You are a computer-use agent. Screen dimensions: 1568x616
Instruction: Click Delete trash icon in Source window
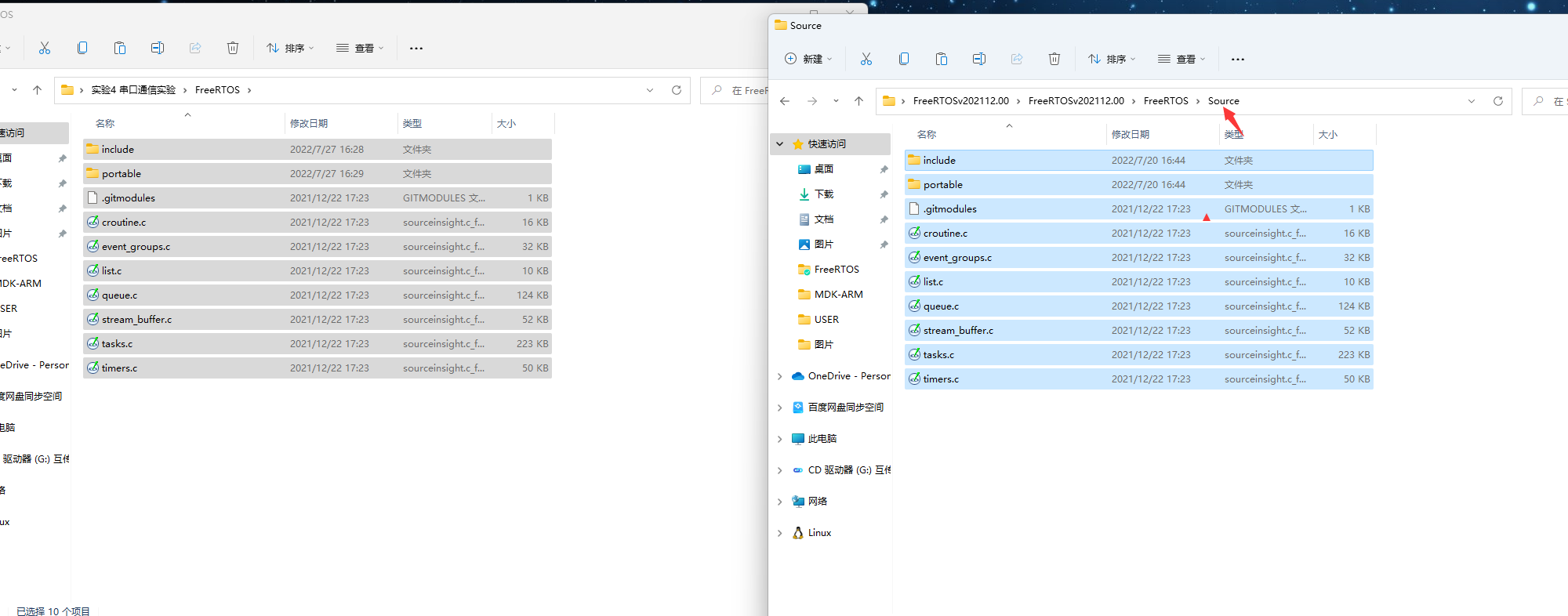[1054, 59]
